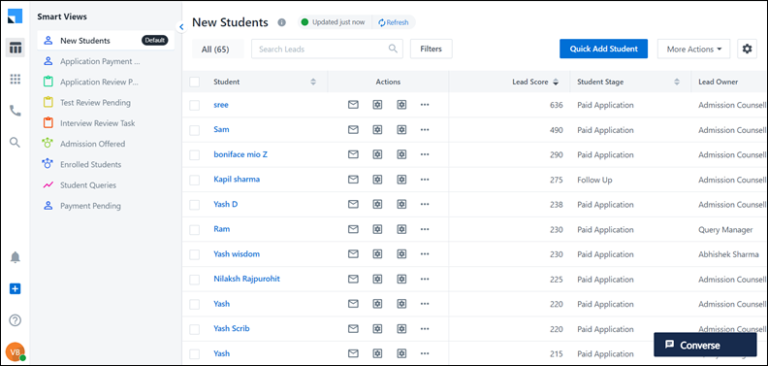Screen dimensions: 768x366
Task: Click the blue plus quick-add icon in left rail
Action: pos(15,289)
